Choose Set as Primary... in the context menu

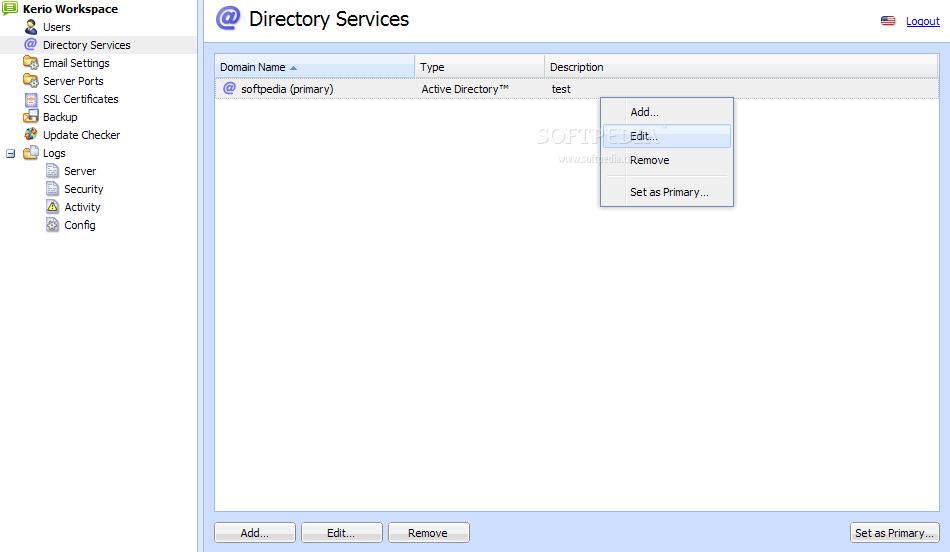tap(666, 192)
